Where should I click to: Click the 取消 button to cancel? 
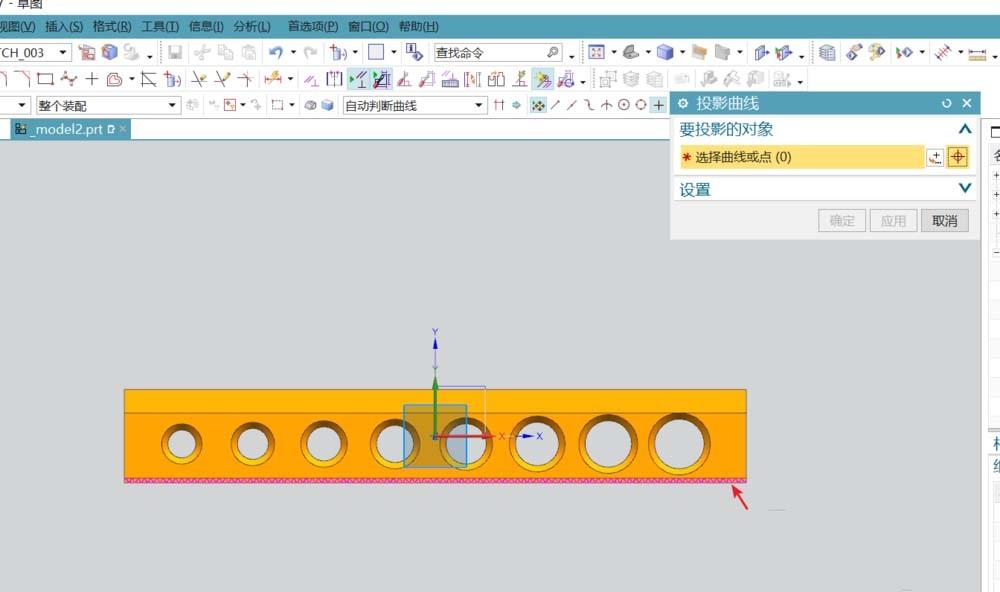[946, 220]
